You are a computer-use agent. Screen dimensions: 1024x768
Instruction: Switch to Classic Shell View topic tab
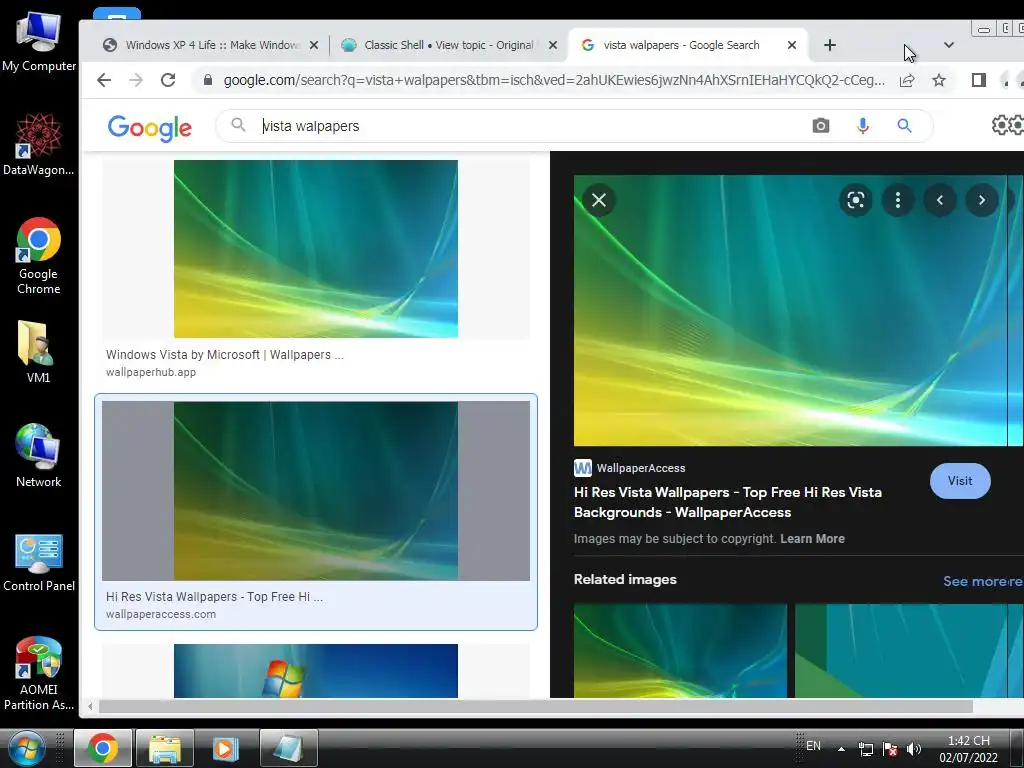(449, 45)
